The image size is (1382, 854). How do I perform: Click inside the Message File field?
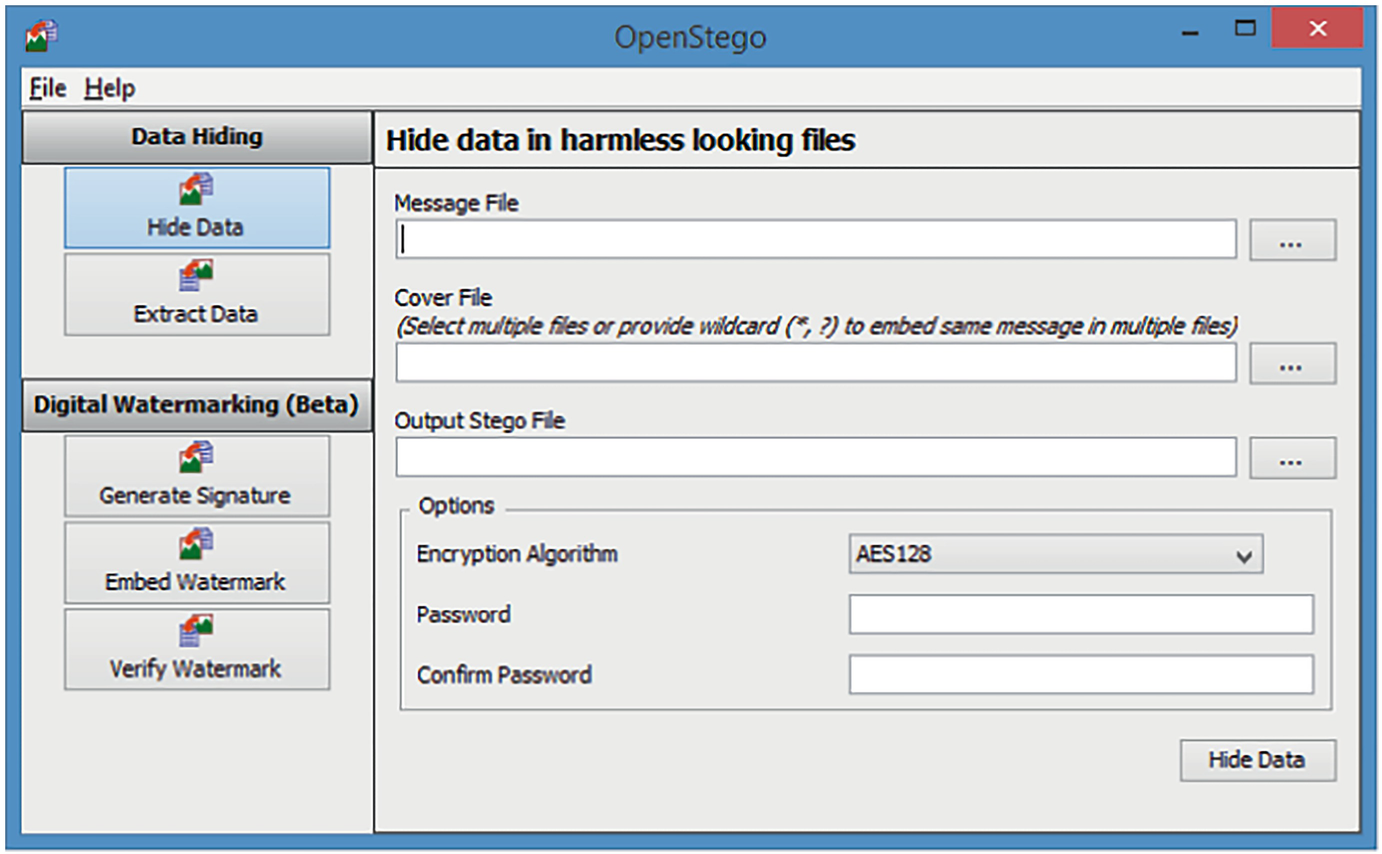815,239
